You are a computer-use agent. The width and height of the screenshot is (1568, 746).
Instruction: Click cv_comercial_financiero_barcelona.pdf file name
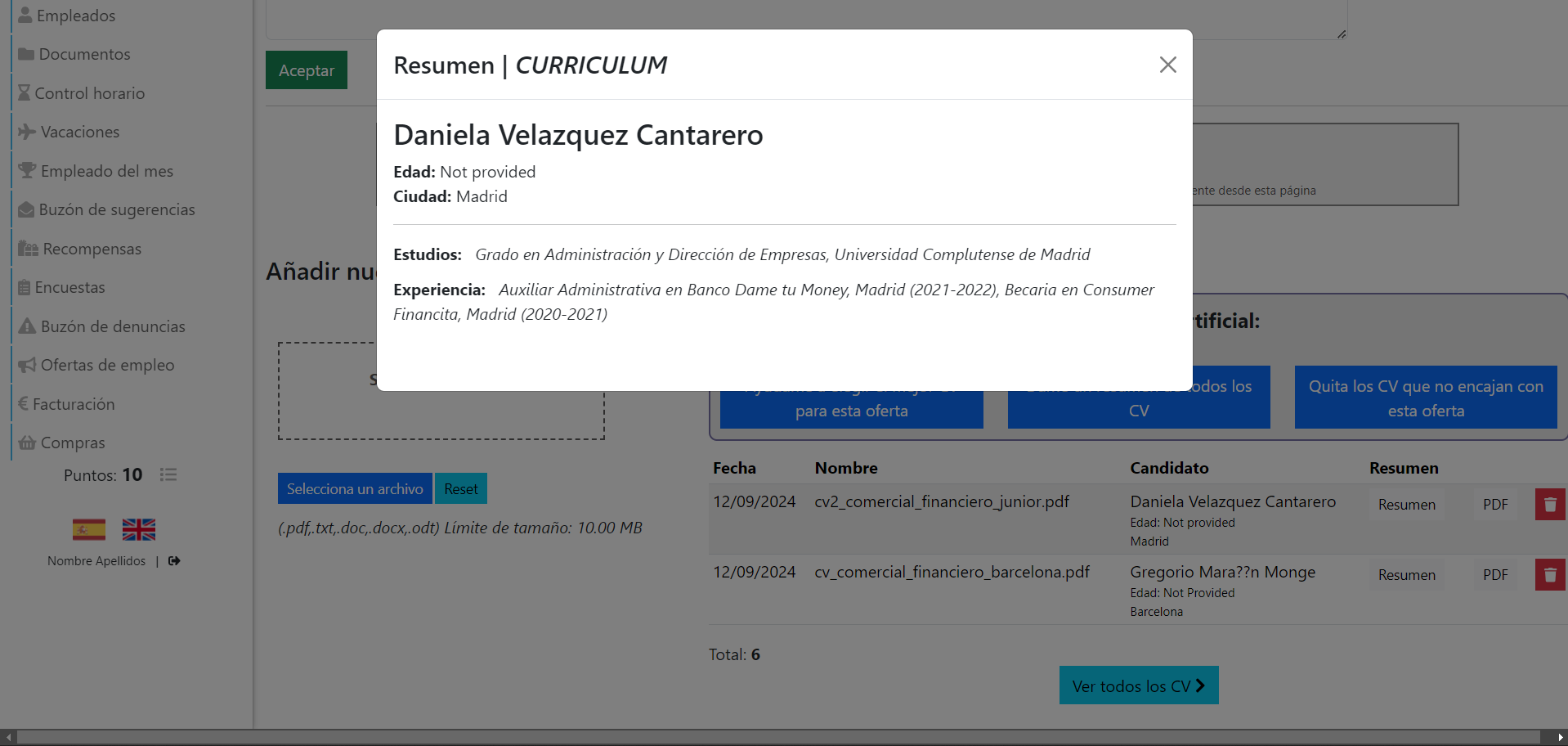[x=952, y=572]
